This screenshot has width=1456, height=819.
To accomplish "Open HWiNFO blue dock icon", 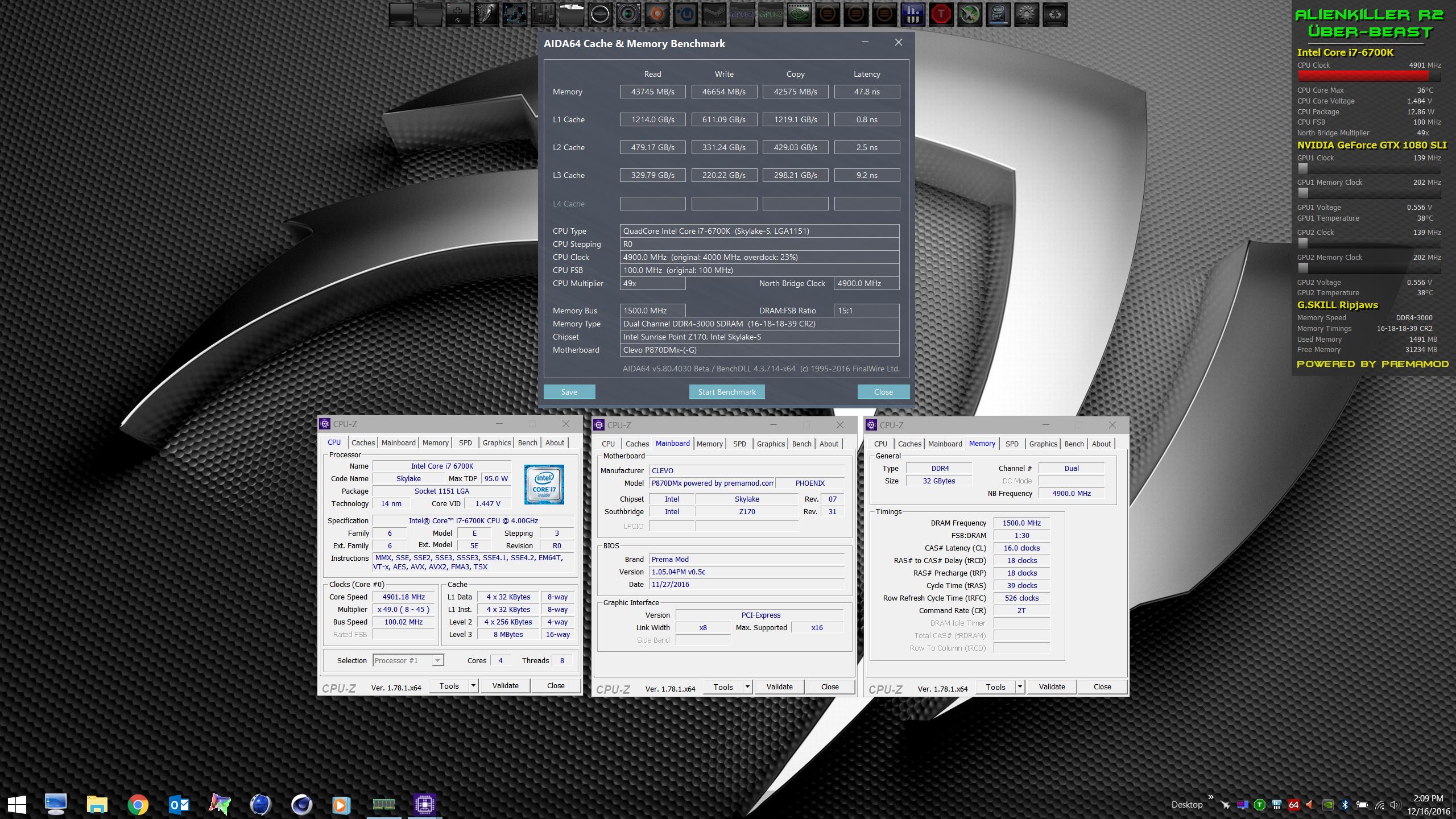I will tap(913, 15).
